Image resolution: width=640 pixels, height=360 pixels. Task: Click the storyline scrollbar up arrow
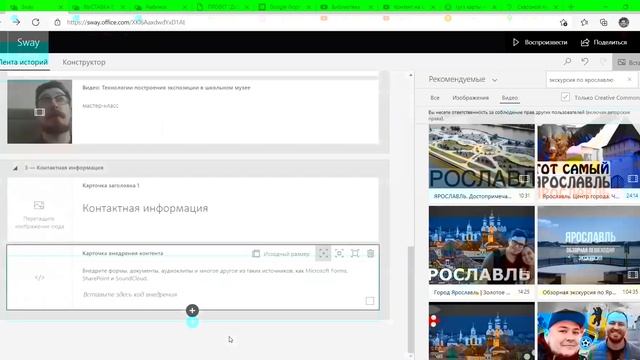click(411, 76)
